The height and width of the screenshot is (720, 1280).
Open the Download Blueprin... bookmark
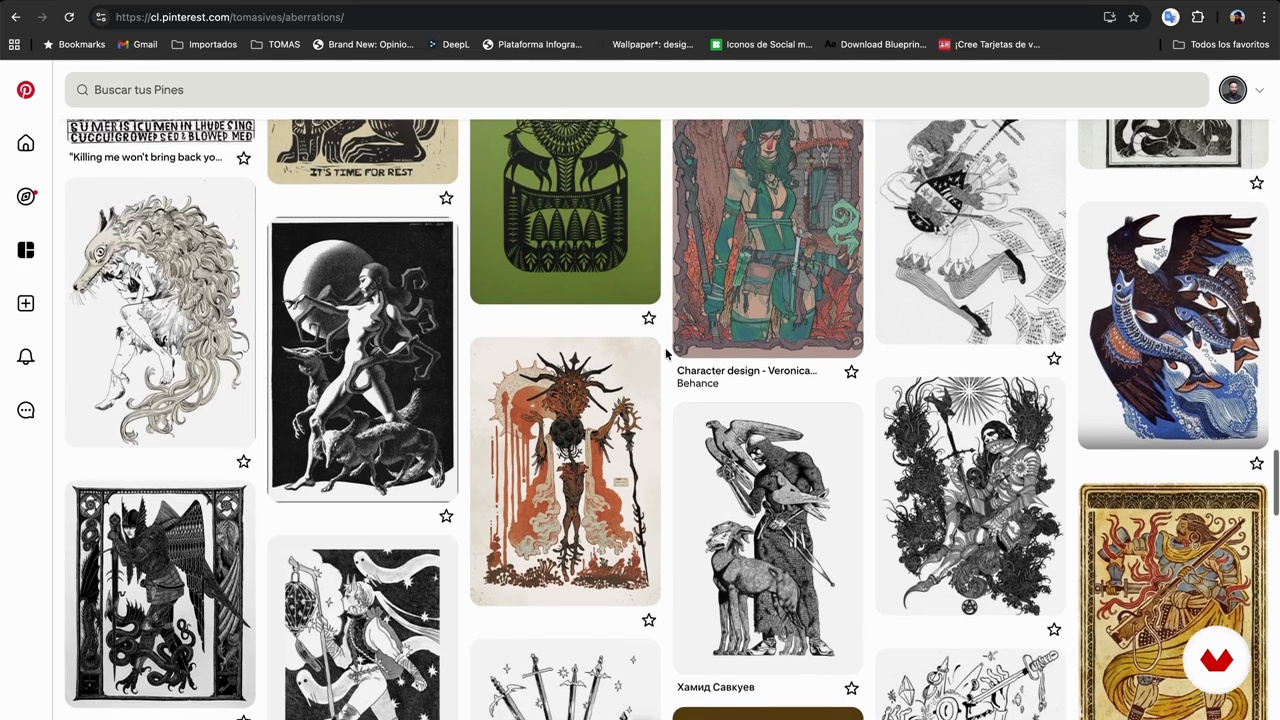coord(874,44)
